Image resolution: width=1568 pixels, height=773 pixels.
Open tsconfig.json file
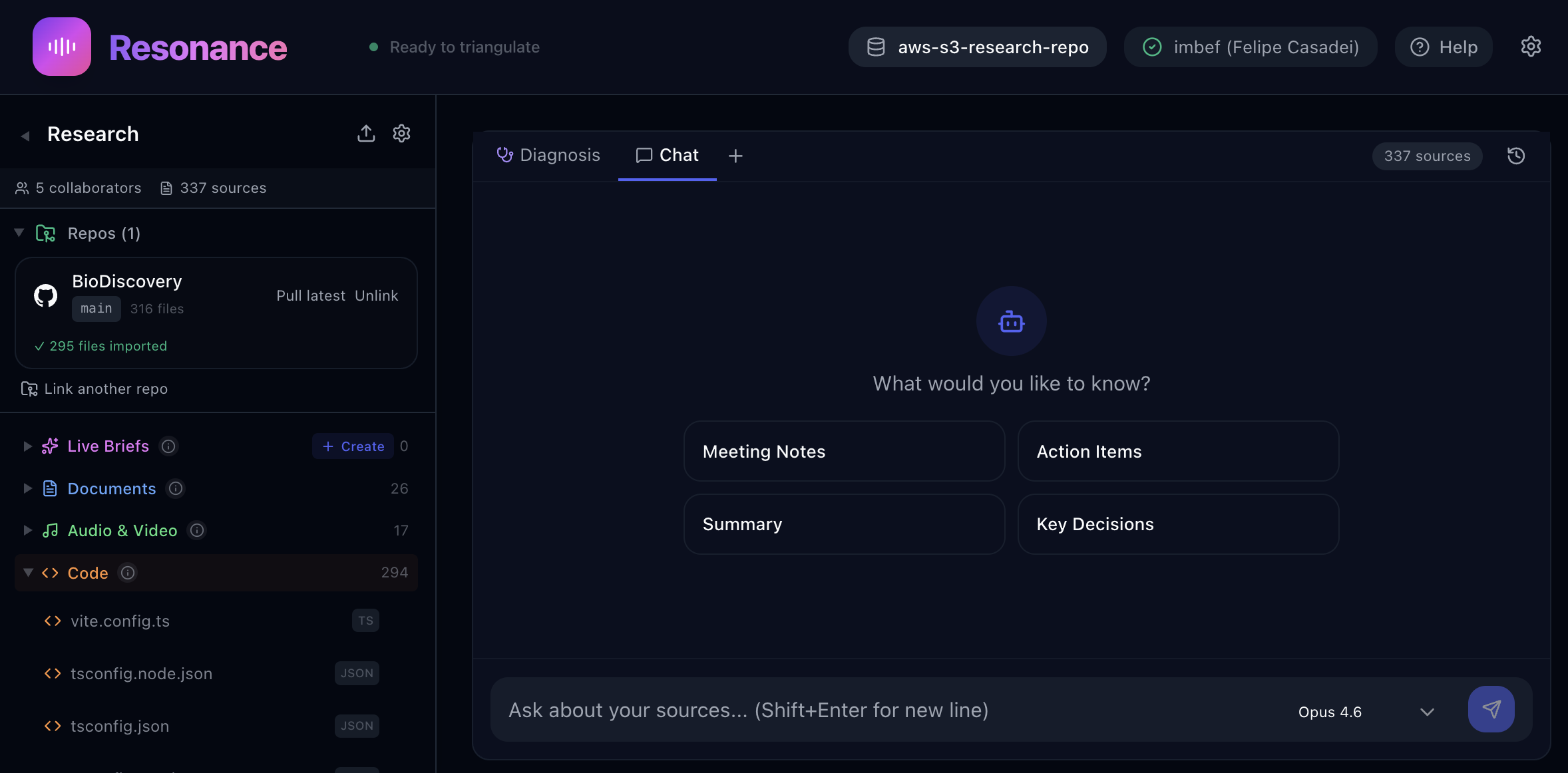(120, 726)
